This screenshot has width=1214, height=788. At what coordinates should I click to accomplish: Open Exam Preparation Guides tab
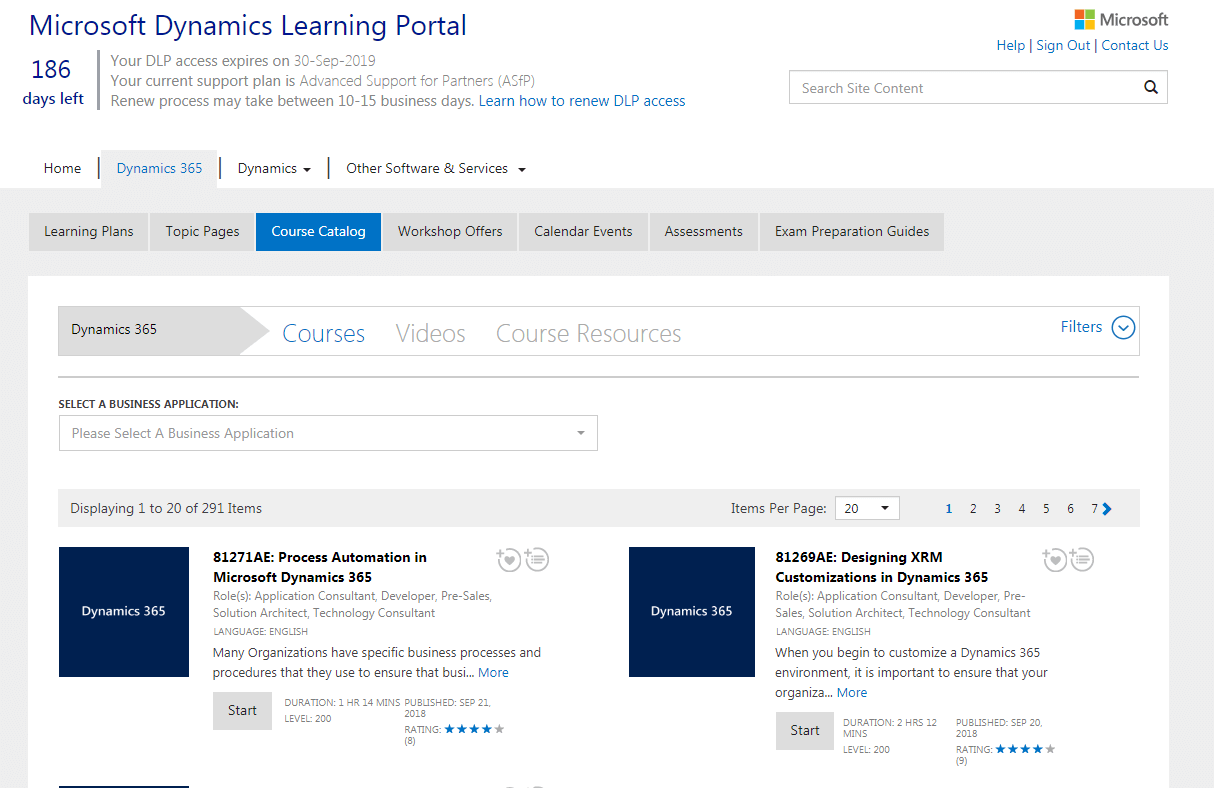[x=851, y=231]
